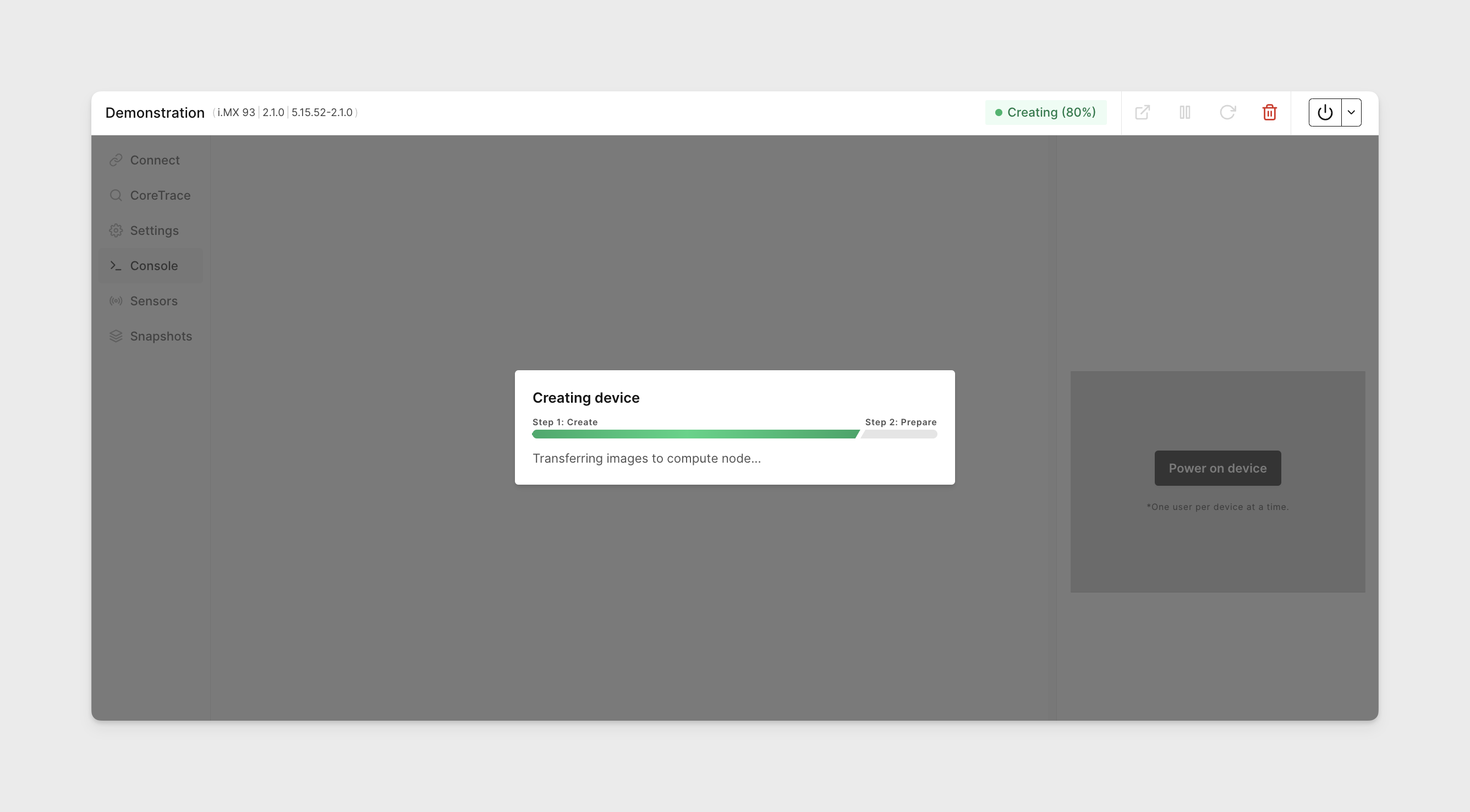Drag the Step 1 Create progress bar
This screenshot has height=812, width=1470.
click(696, 434)
